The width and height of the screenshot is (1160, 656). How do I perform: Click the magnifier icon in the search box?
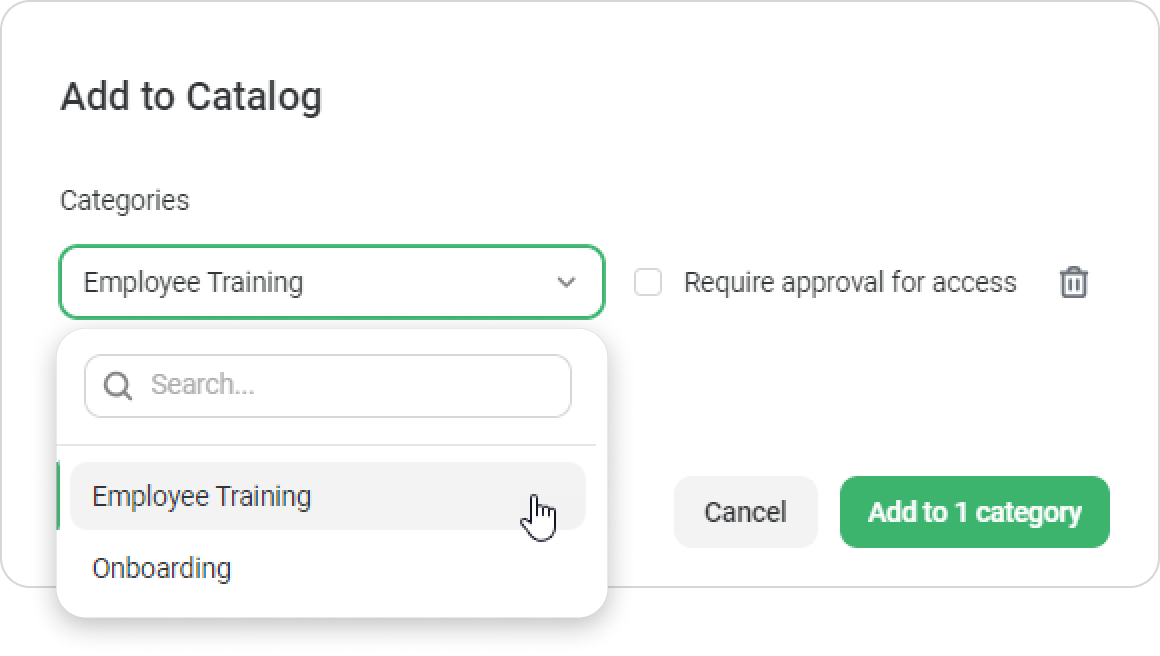118,386
